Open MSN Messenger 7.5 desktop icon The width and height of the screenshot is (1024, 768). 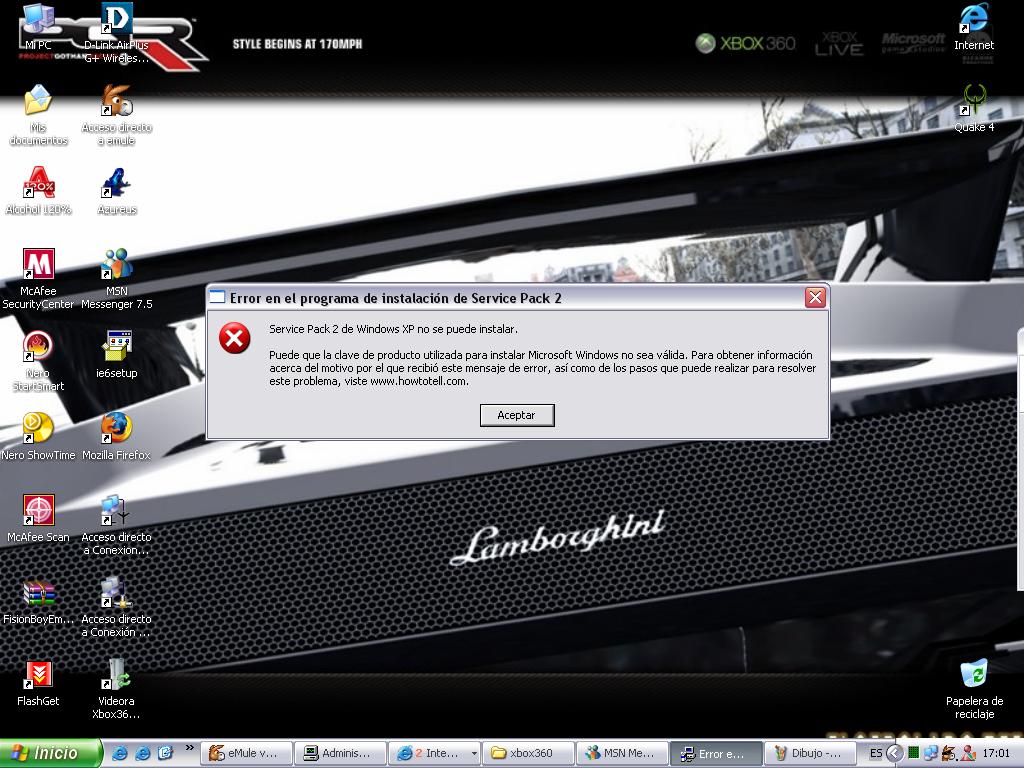[x=116, y=279]
